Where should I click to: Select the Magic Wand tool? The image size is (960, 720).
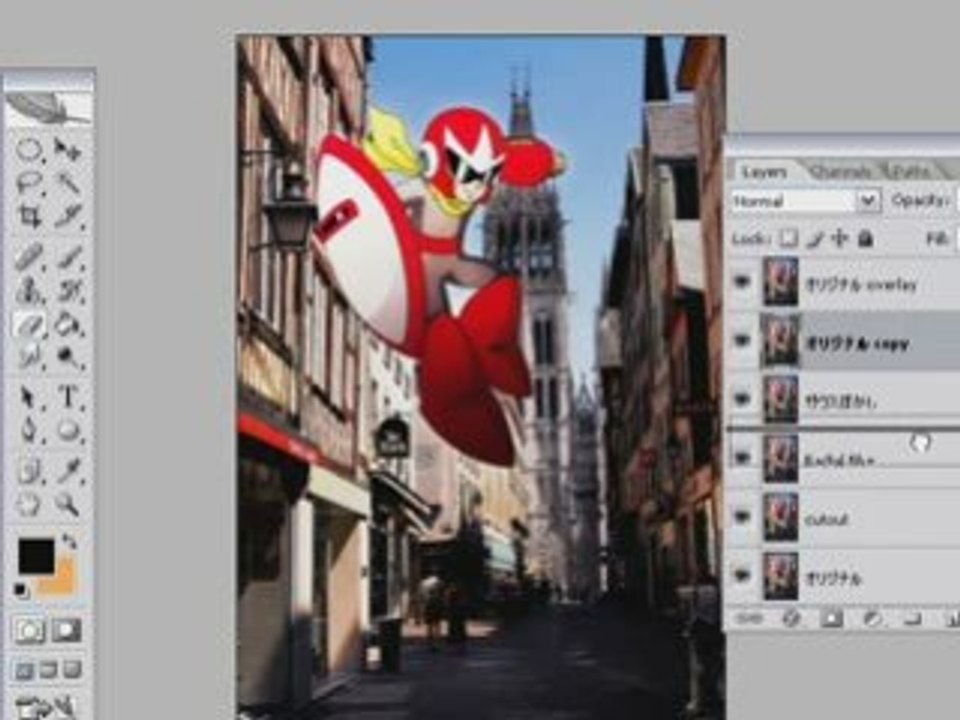(67, 182)
